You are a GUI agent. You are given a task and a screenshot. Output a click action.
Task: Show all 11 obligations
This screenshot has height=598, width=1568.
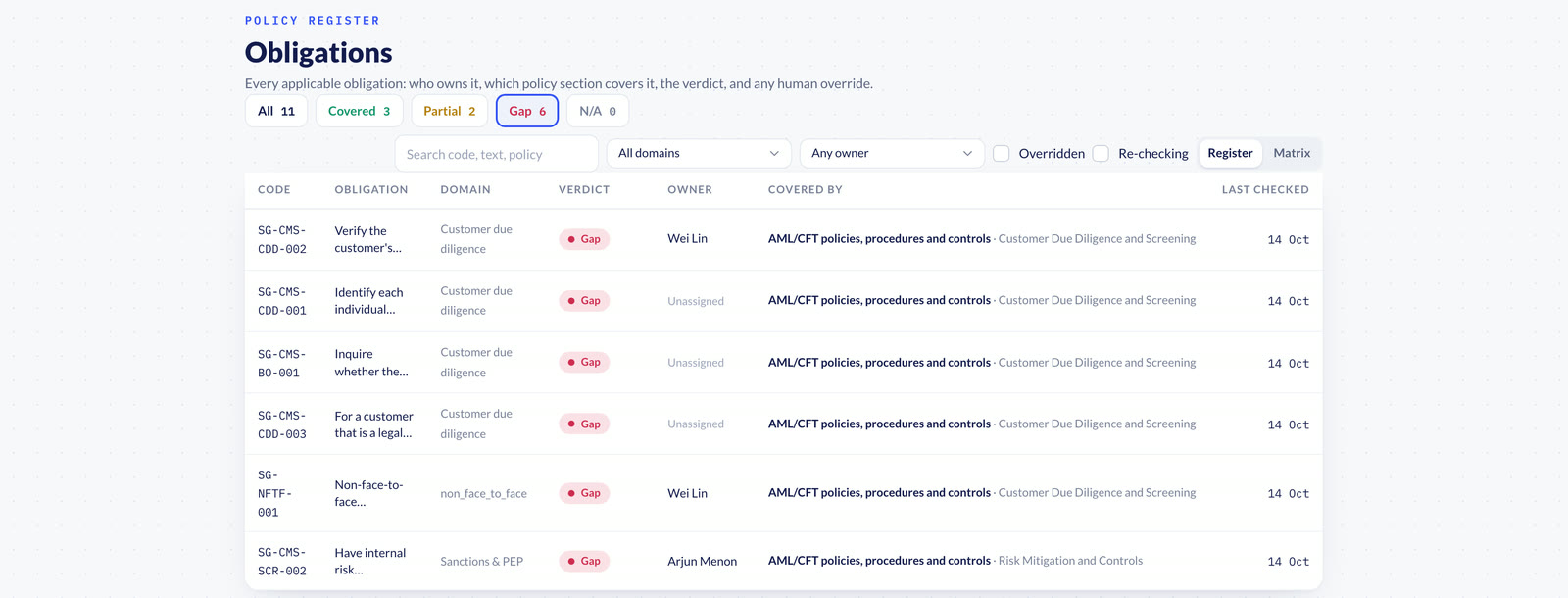[x=276, y=111]
